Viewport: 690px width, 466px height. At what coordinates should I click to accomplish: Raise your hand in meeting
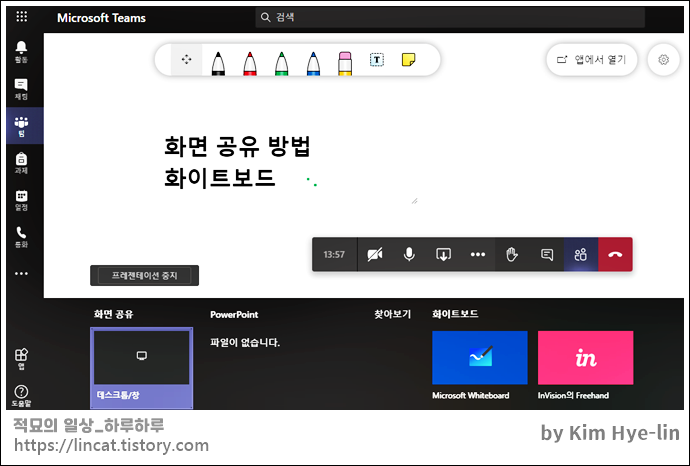(512, 254)
